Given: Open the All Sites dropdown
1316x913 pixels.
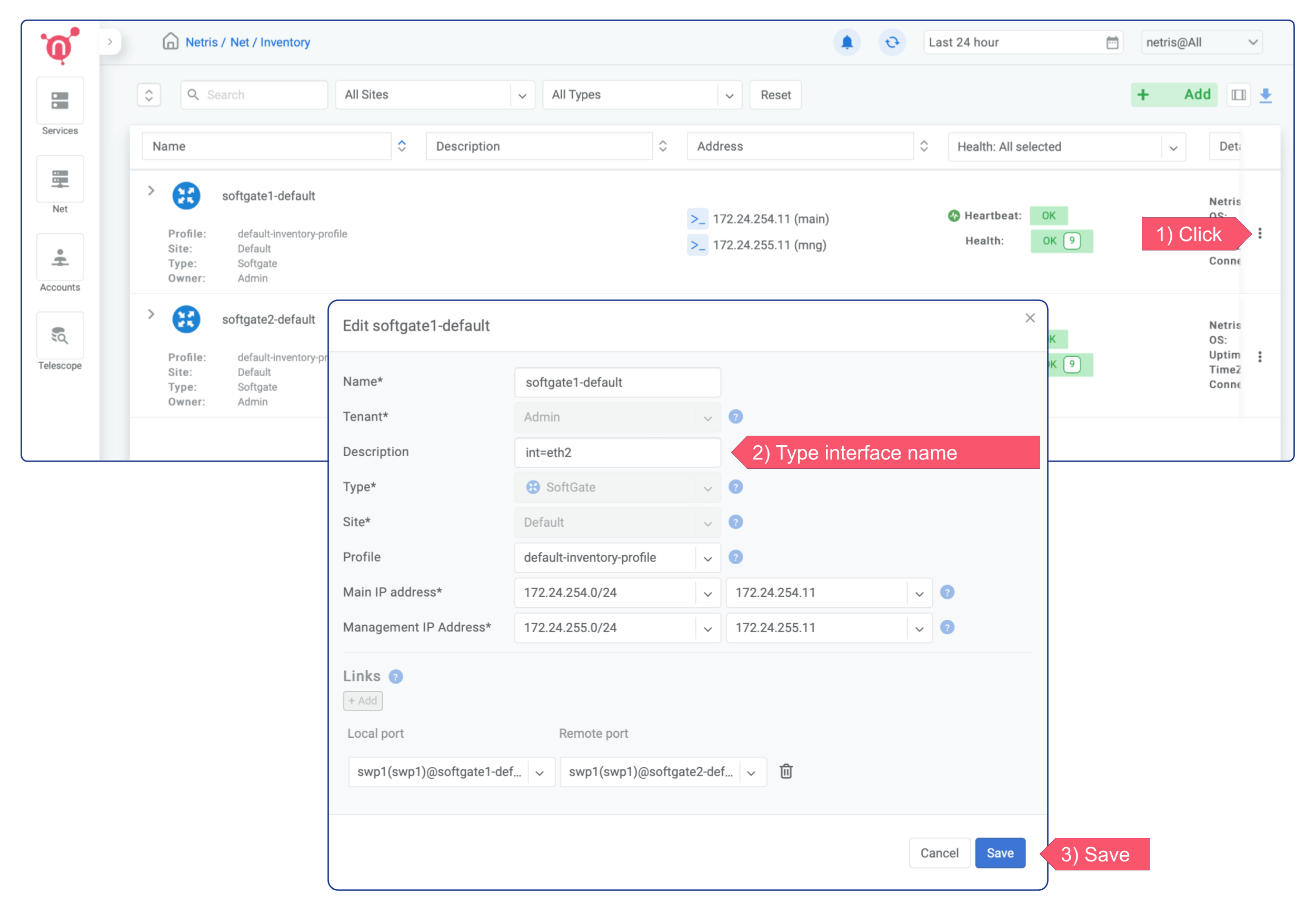Looking at the screenshot, I should (x=435, y=95).
